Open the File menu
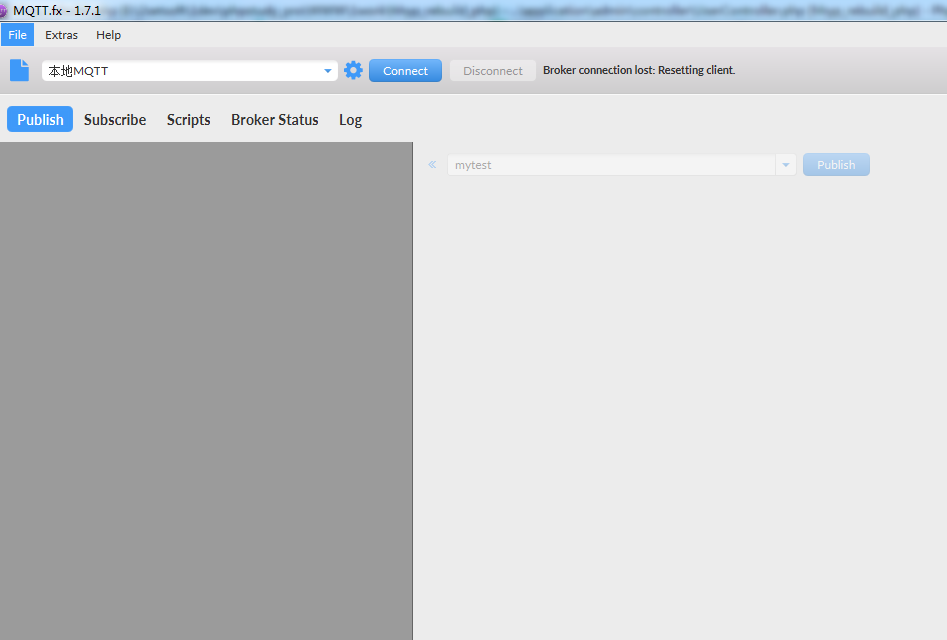The height and width of the screenshot is (640, 947). 18,35
